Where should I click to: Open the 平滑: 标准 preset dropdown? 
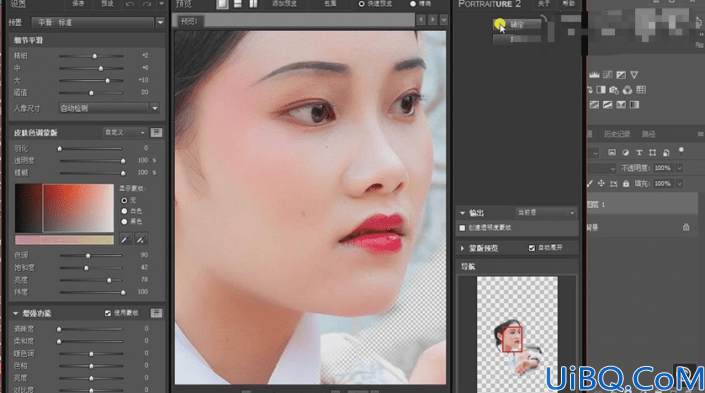click(x=98, y=22)
